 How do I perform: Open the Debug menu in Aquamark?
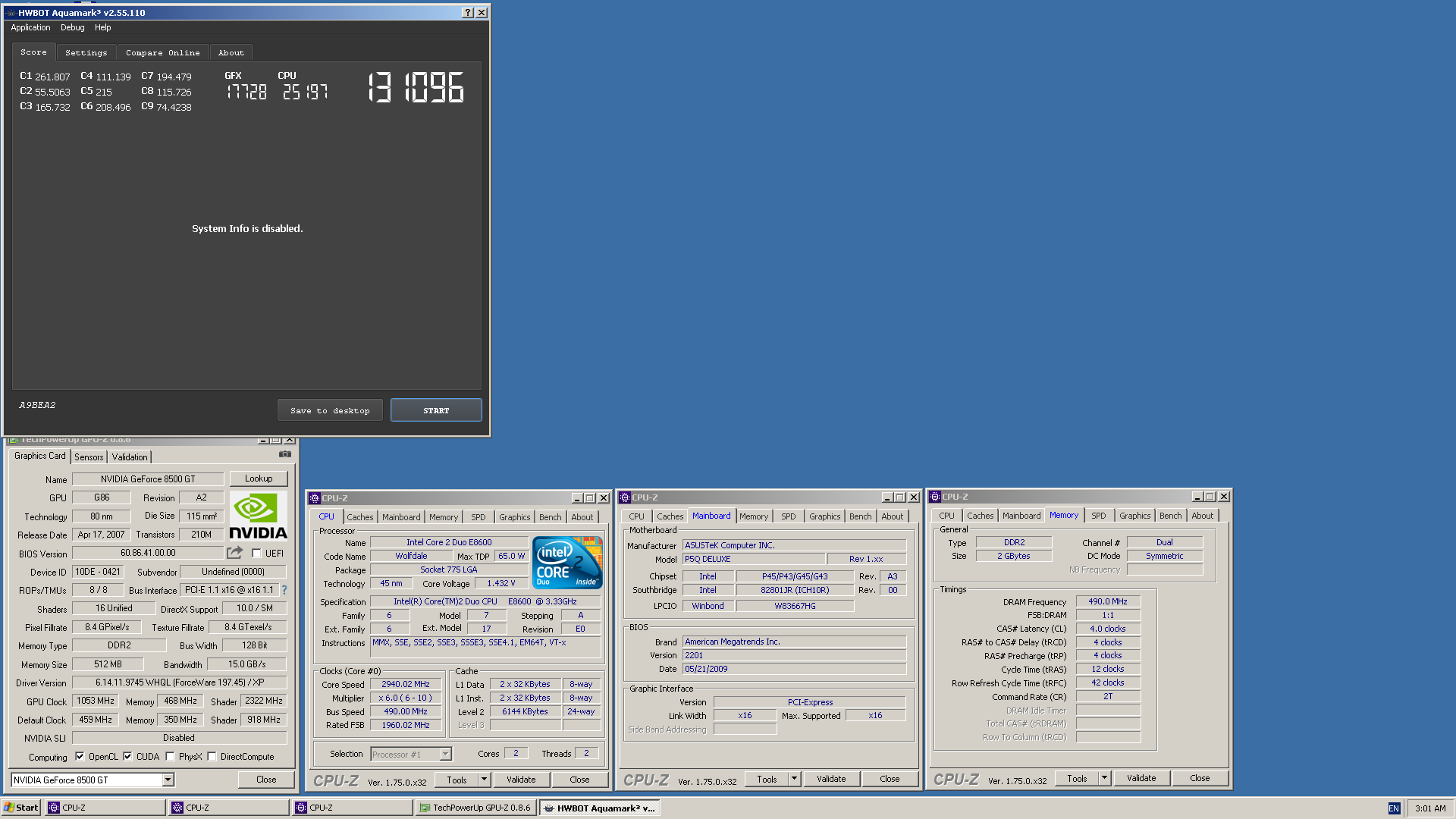pos(73,27)
